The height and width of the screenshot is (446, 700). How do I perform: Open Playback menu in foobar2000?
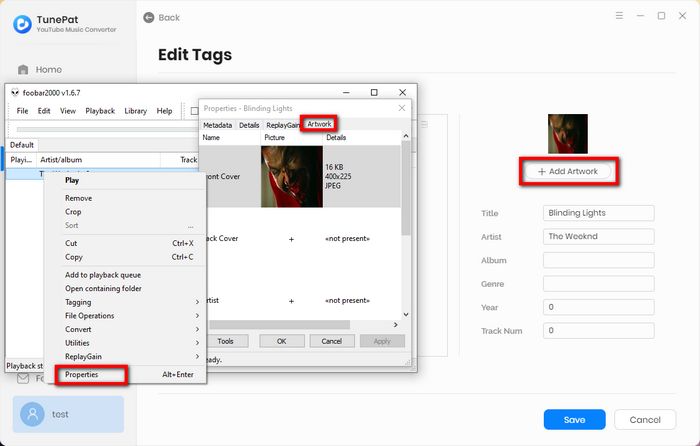pos(100,111)
